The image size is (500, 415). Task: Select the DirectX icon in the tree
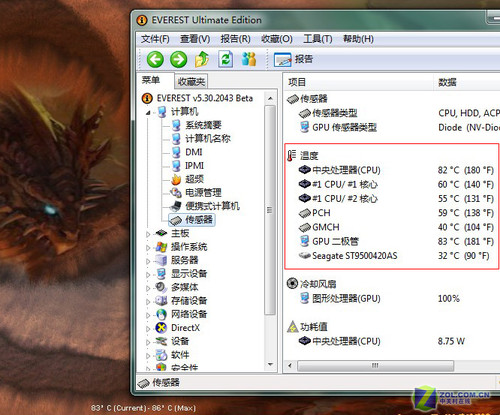coord(161,328)
